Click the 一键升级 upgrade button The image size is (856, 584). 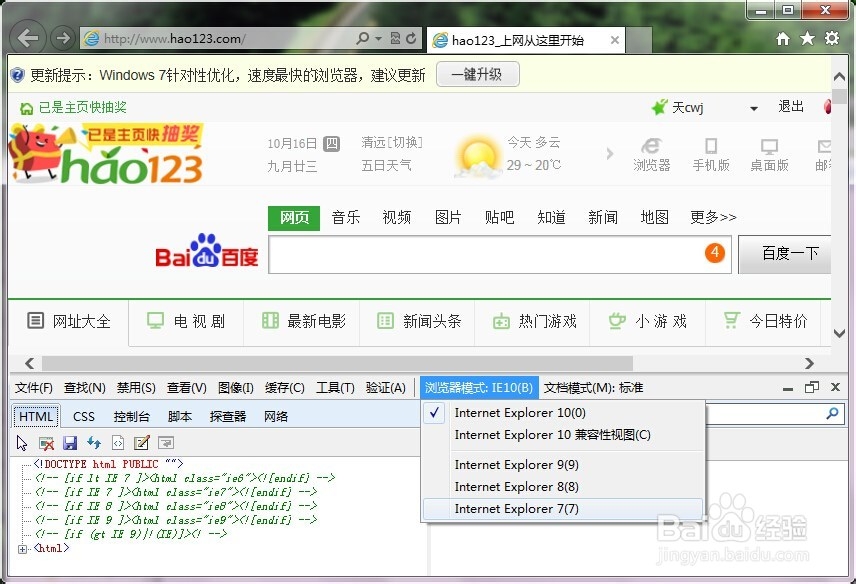478,74
